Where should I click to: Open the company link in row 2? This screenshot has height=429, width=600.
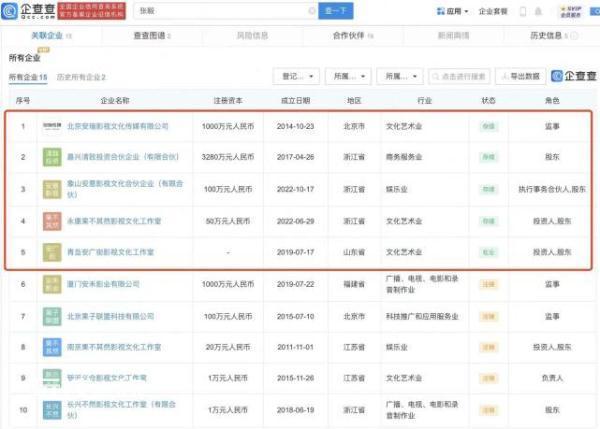pyautogui.click(x=123, y=157)
